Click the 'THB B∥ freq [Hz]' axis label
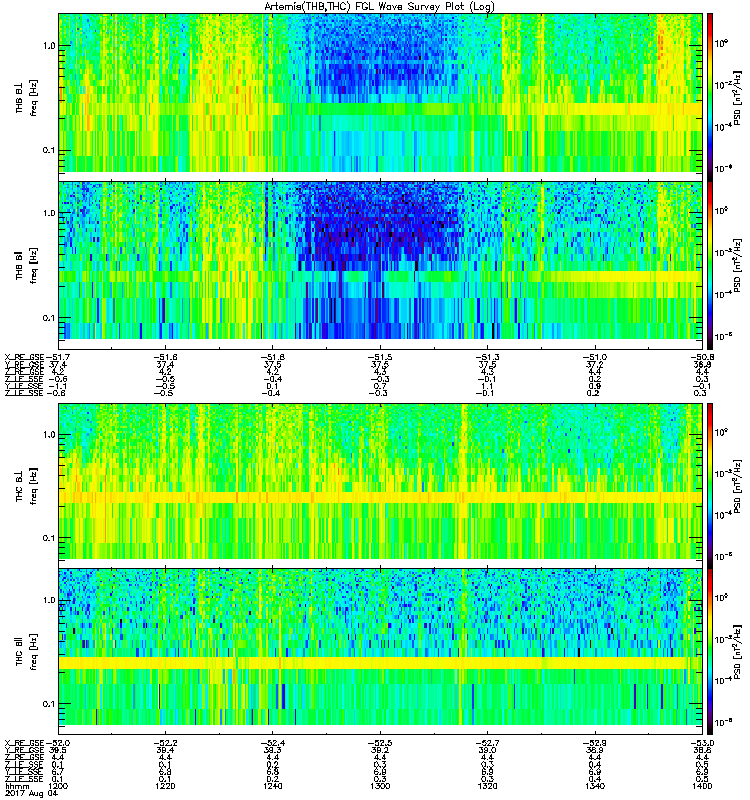 [x=26, y=265]
